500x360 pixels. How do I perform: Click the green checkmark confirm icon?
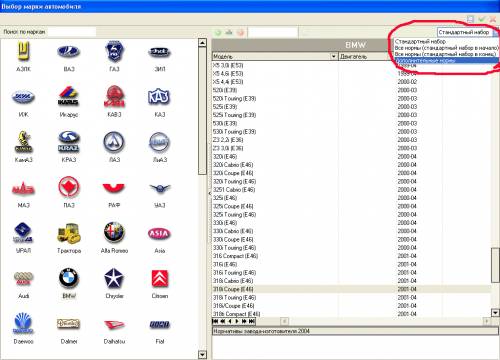481,19
